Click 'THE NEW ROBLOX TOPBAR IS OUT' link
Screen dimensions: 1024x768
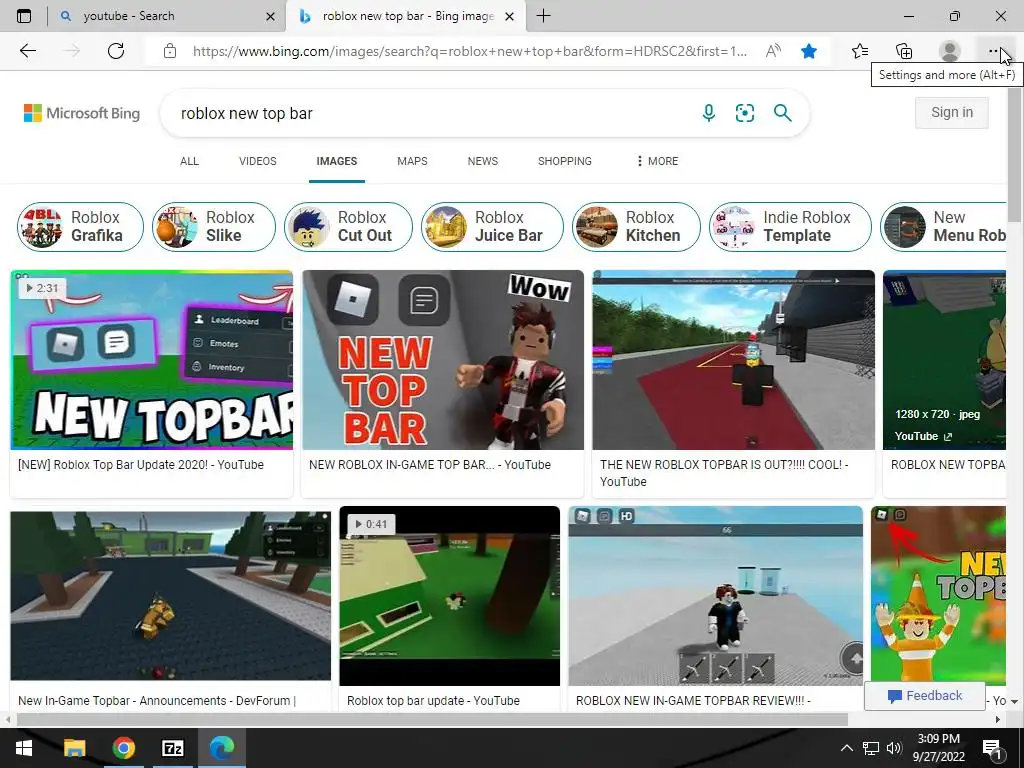pos(724,473)
